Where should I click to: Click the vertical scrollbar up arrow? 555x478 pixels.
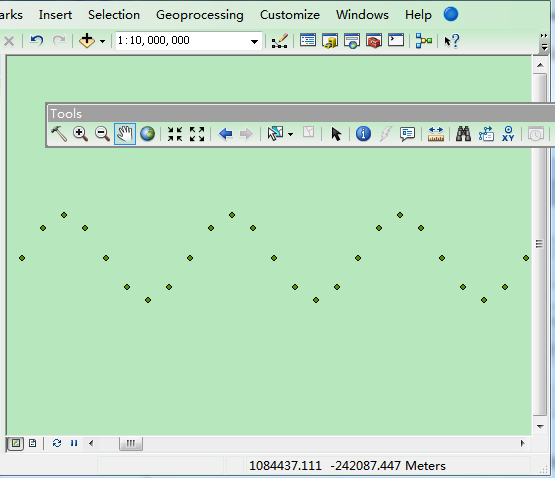[540, 65]
